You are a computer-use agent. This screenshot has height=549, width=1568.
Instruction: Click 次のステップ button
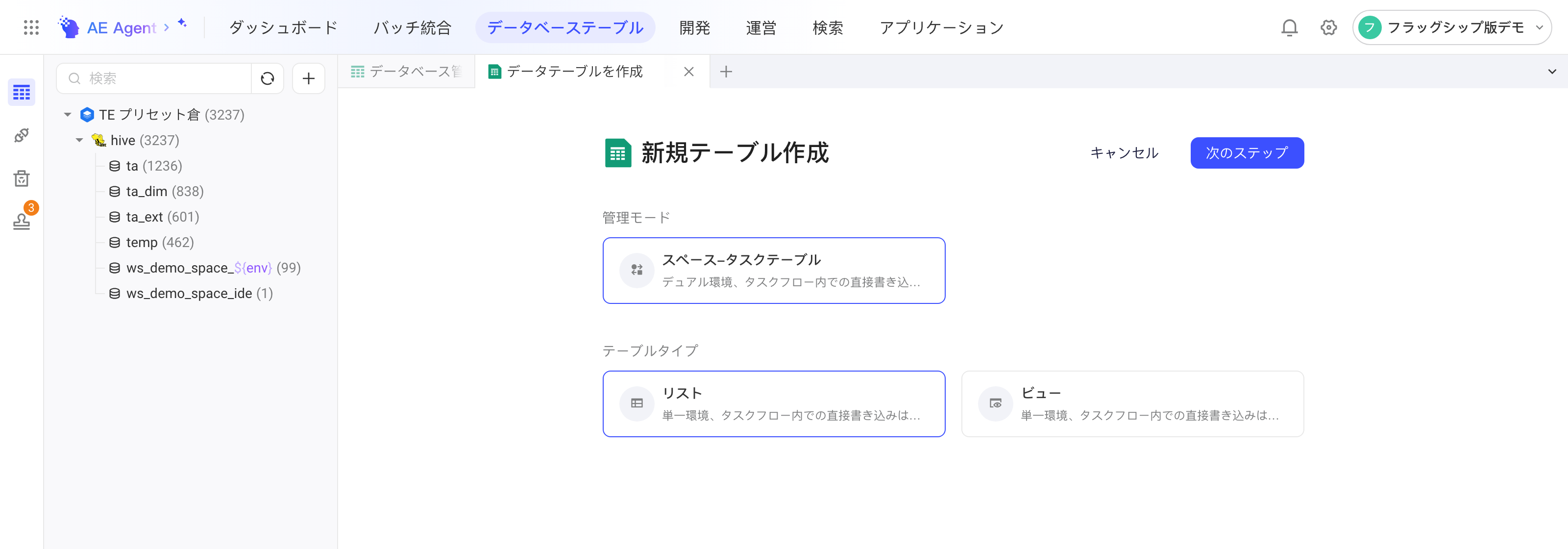pyautogui.click(x=1247, y=153)
